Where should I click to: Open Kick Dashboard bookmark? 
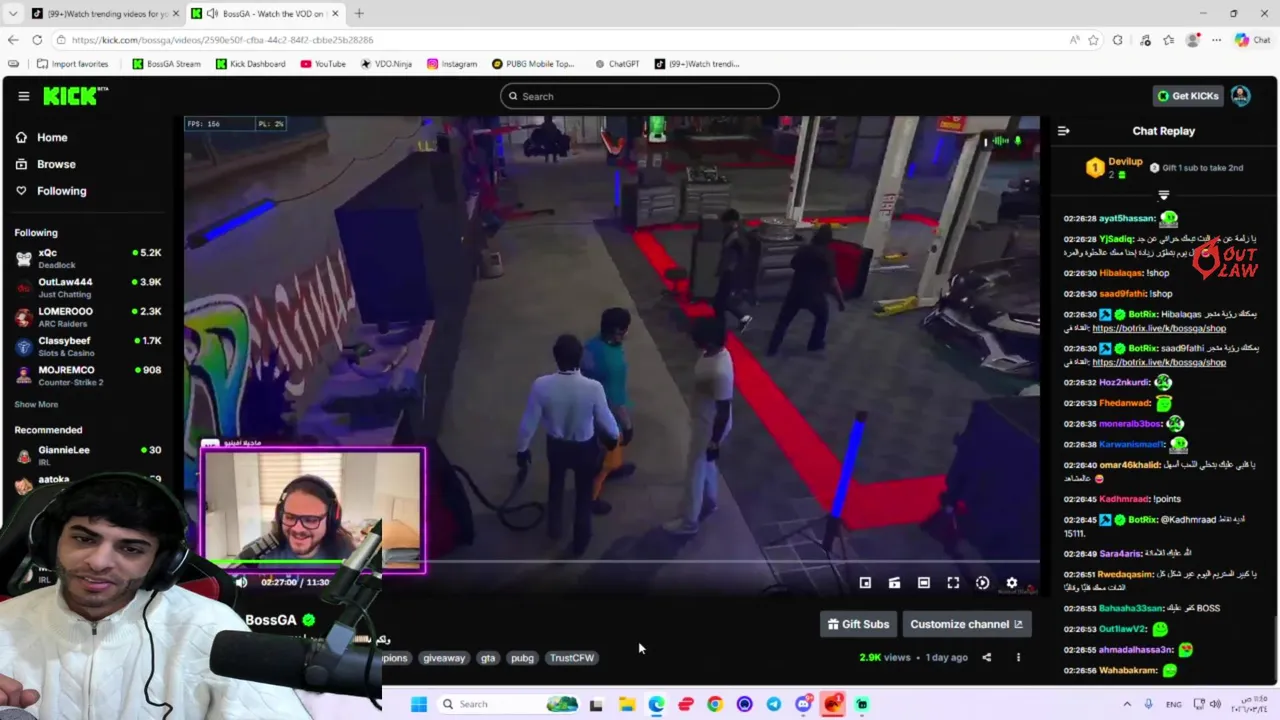tap(250, 64)
